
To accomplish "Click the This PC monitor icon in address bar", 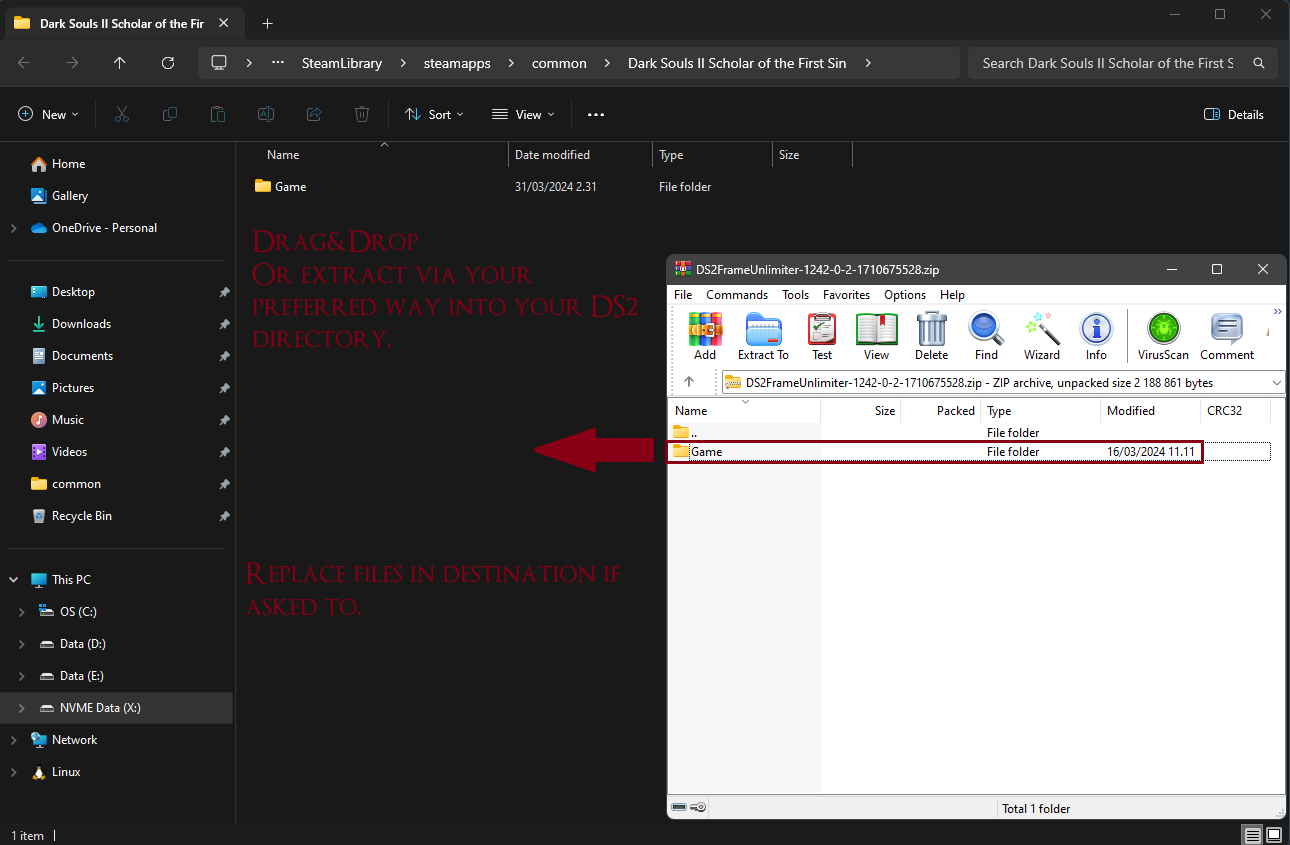I will pos(219,62).
